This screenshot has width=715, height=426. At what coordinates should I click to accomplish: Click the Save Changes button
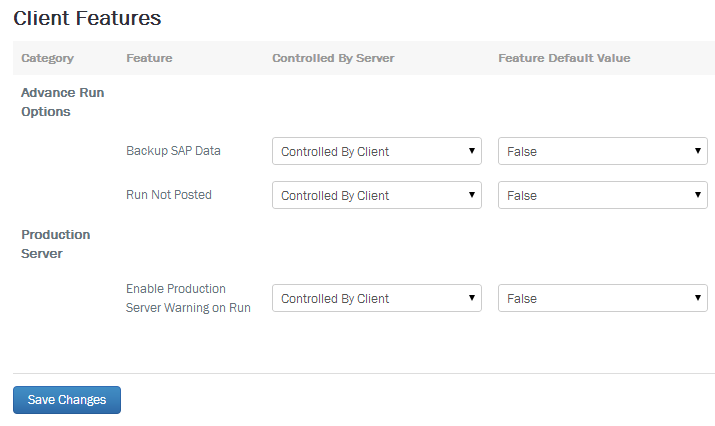(67, 400)
